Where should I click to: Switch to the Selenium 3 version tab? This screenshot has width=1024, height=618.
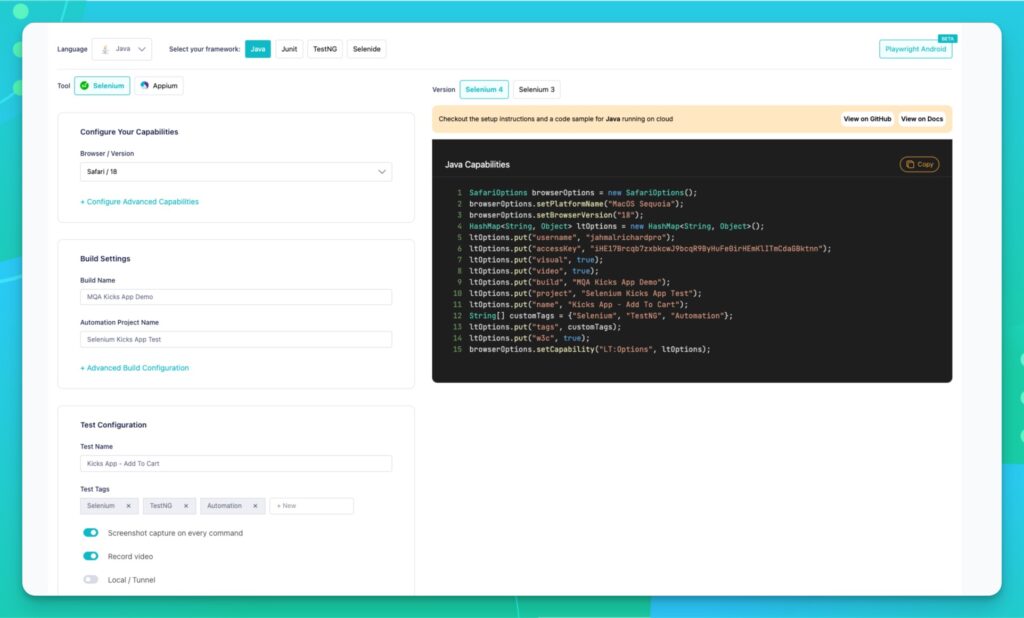tap(536, 89)
